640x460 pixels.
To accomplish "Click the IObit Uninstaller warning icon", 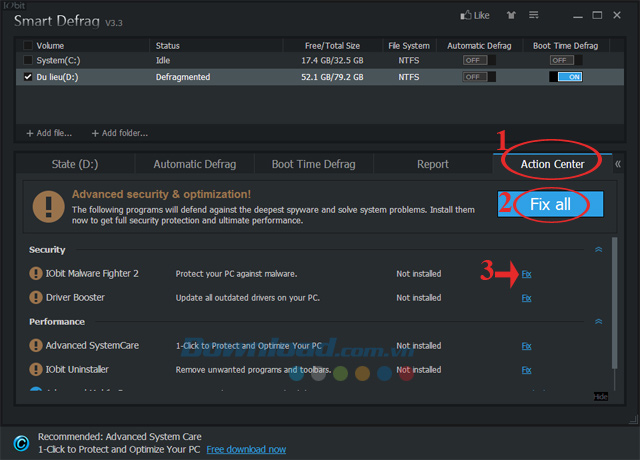I will click(36, 369).
